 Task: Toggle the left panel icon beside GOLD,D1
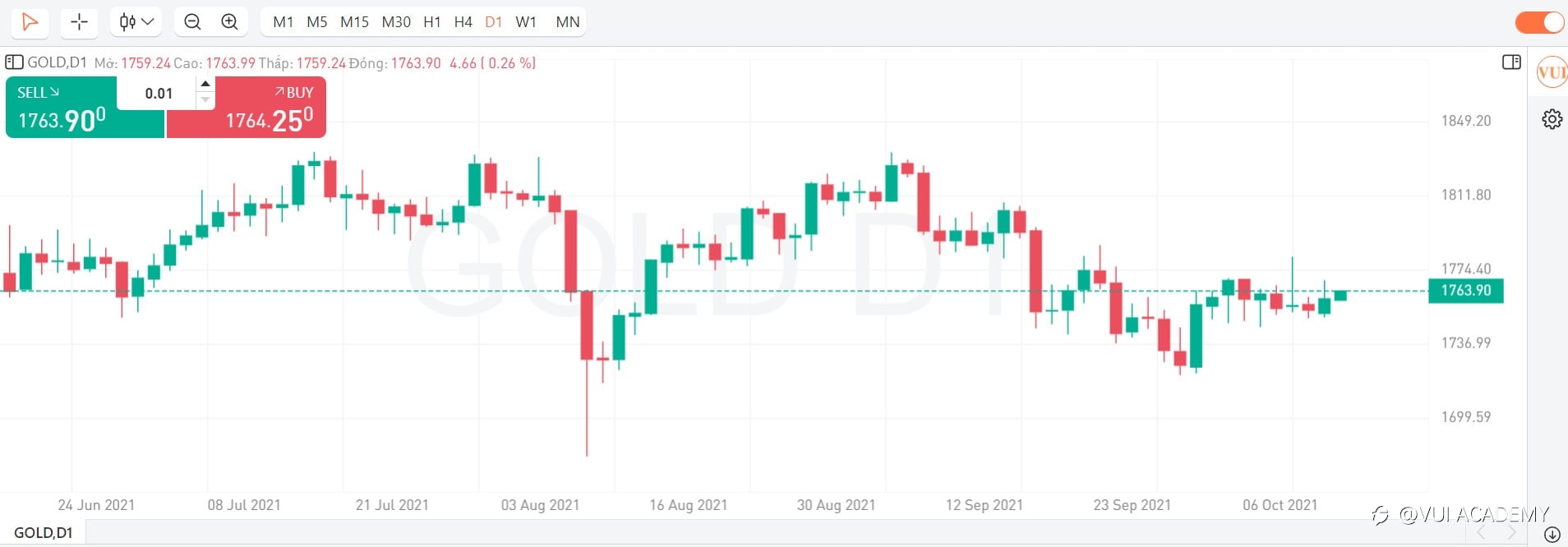pyautogui.click(x=14, y=62)
